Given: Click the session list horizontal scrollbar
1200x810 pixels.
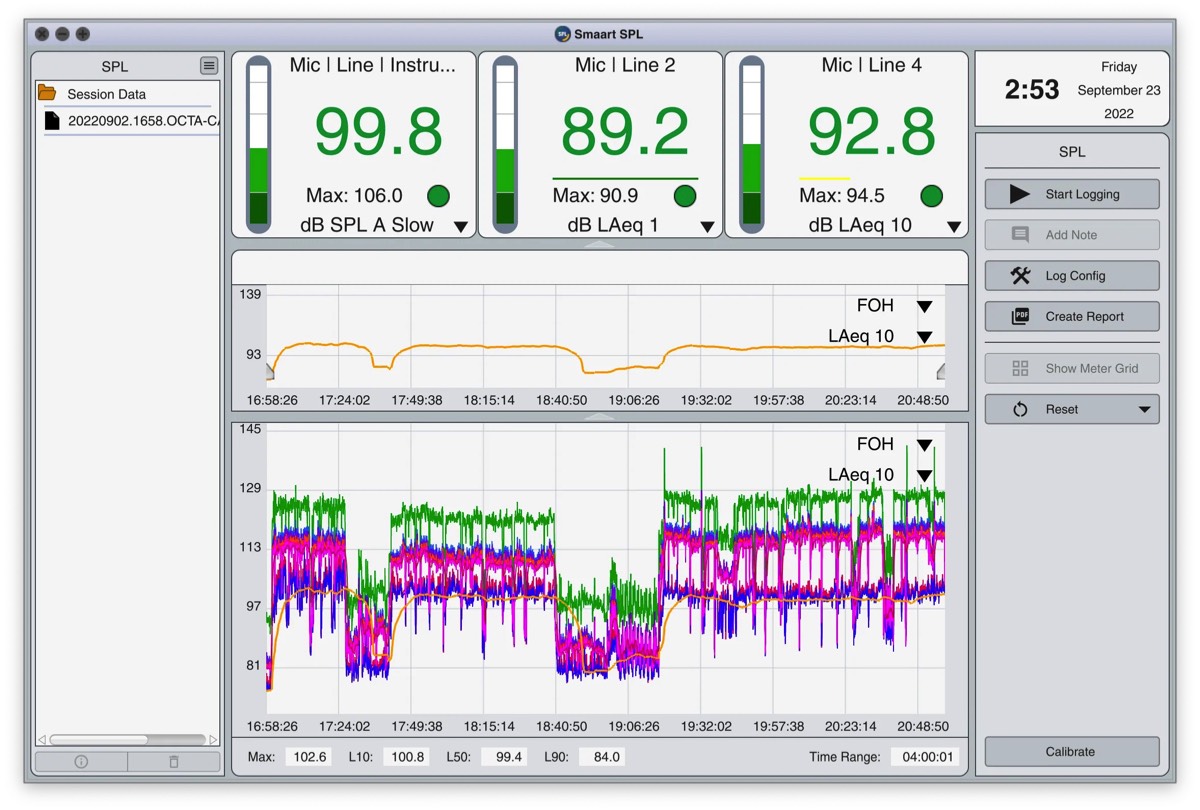Looking at the screenshot, I should 98,740.
